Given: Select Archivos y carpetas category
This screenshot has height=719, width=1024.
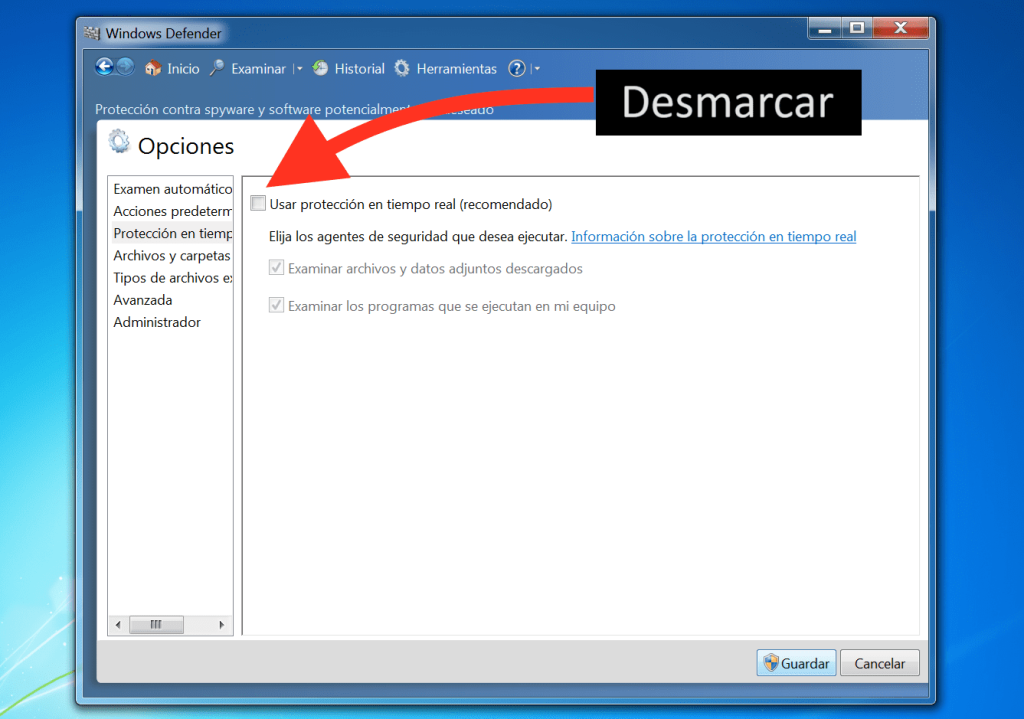Looking at the screenshot, I should point(171,255).
